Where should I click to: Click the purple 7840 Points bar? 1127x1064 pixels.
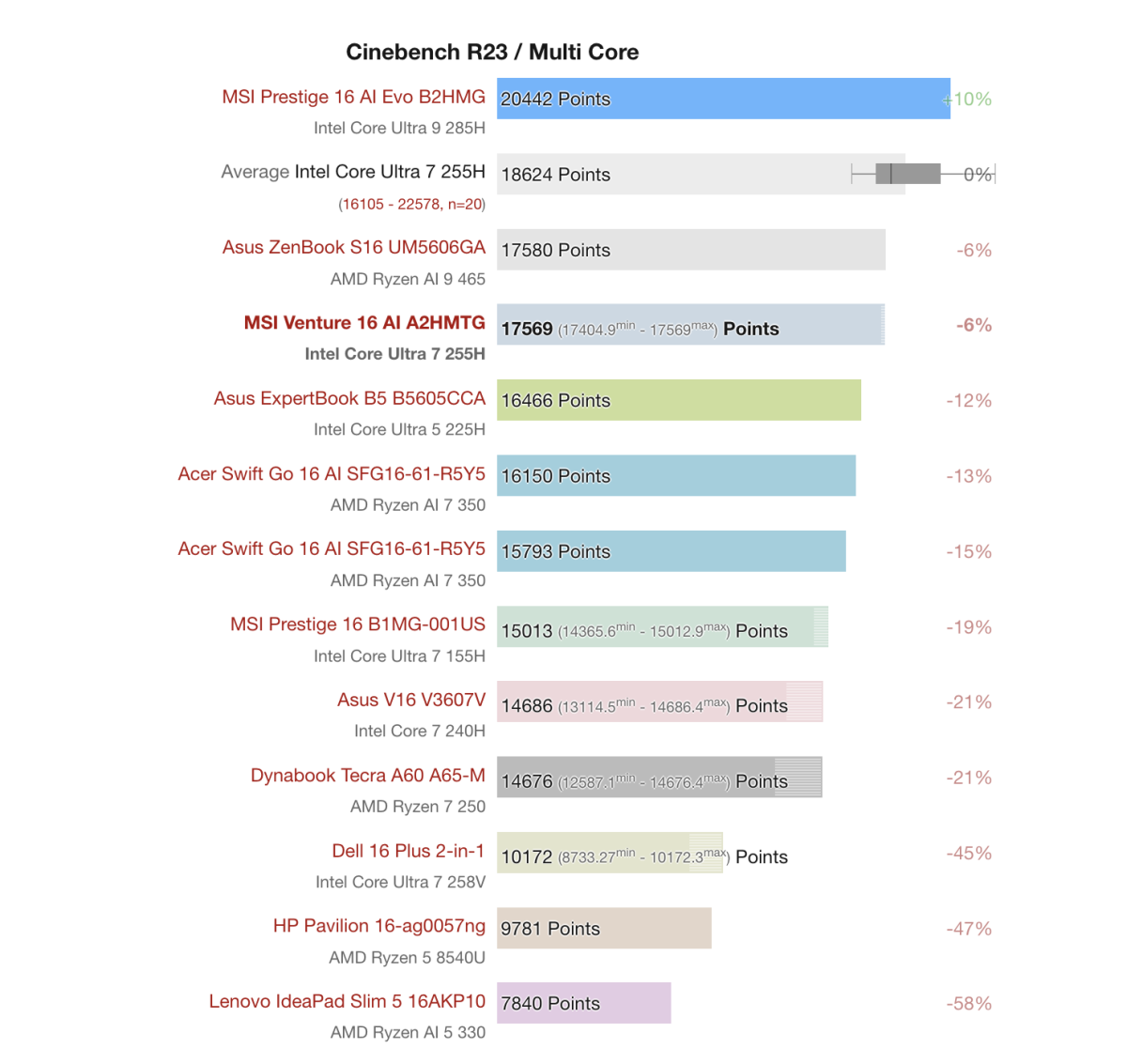[x=583, y=1003]
